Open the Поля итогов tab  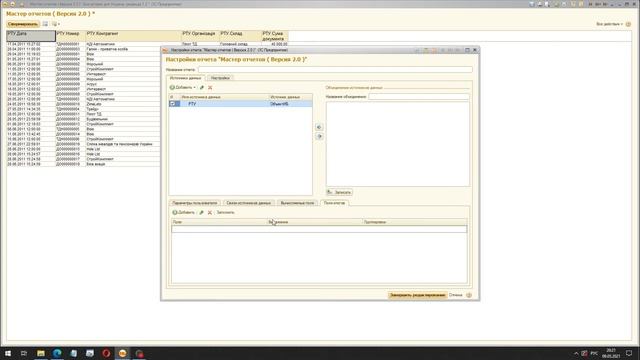click(334, 203)
